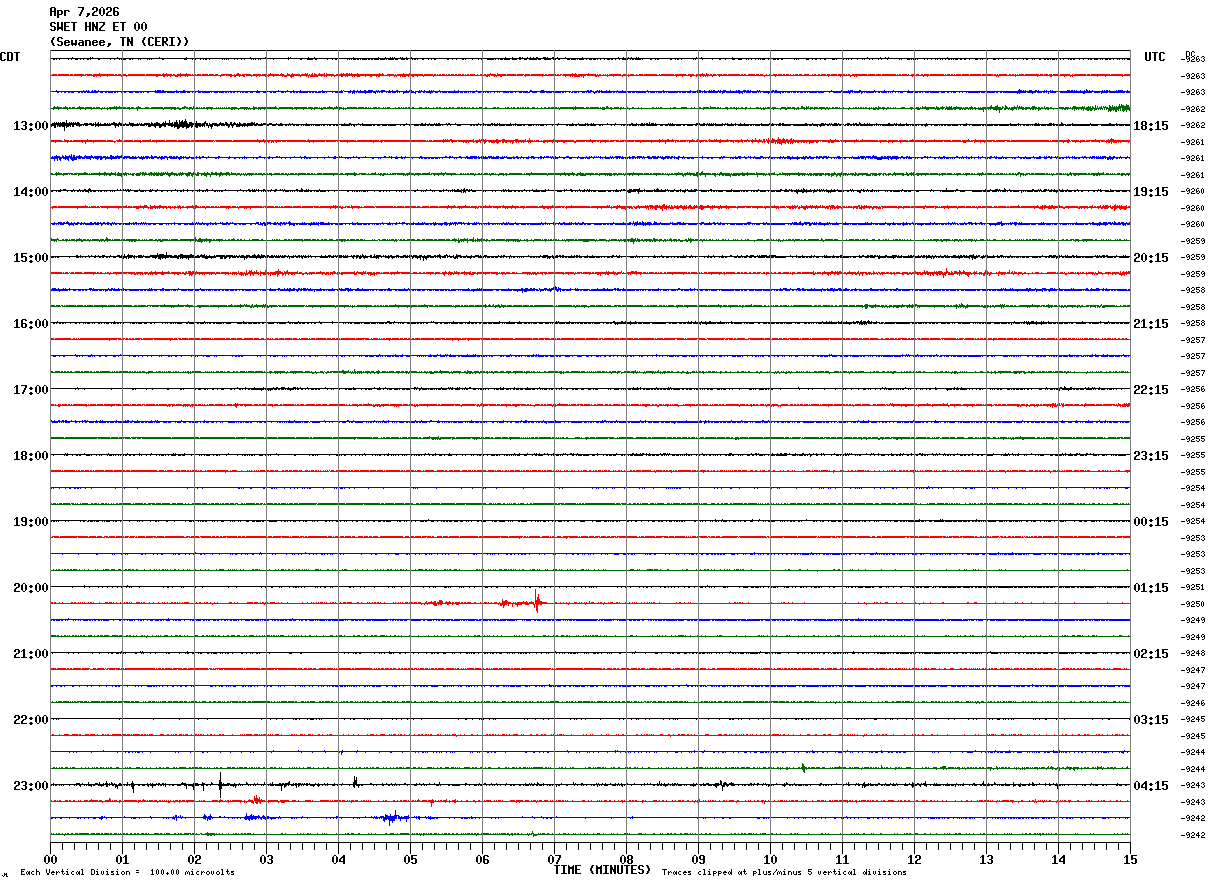This screenshot has height=886, width=1210.
Task: Click the "Each Vertical Division = 100.00 microvolts" note
Action: tap(127, 873)
